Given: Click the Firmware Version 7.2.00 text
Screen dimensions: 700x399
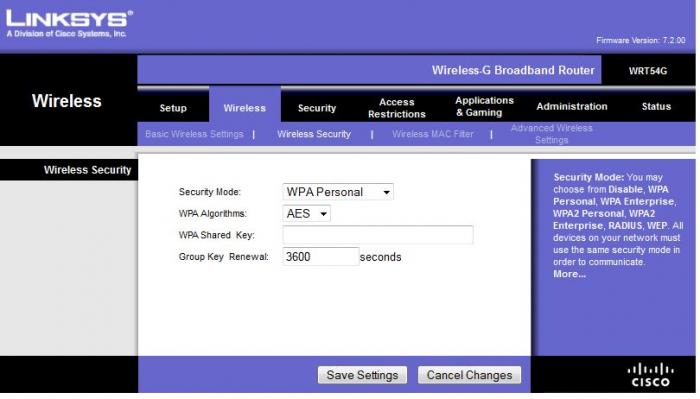Looking at the screenshot, I should (641, 40).
